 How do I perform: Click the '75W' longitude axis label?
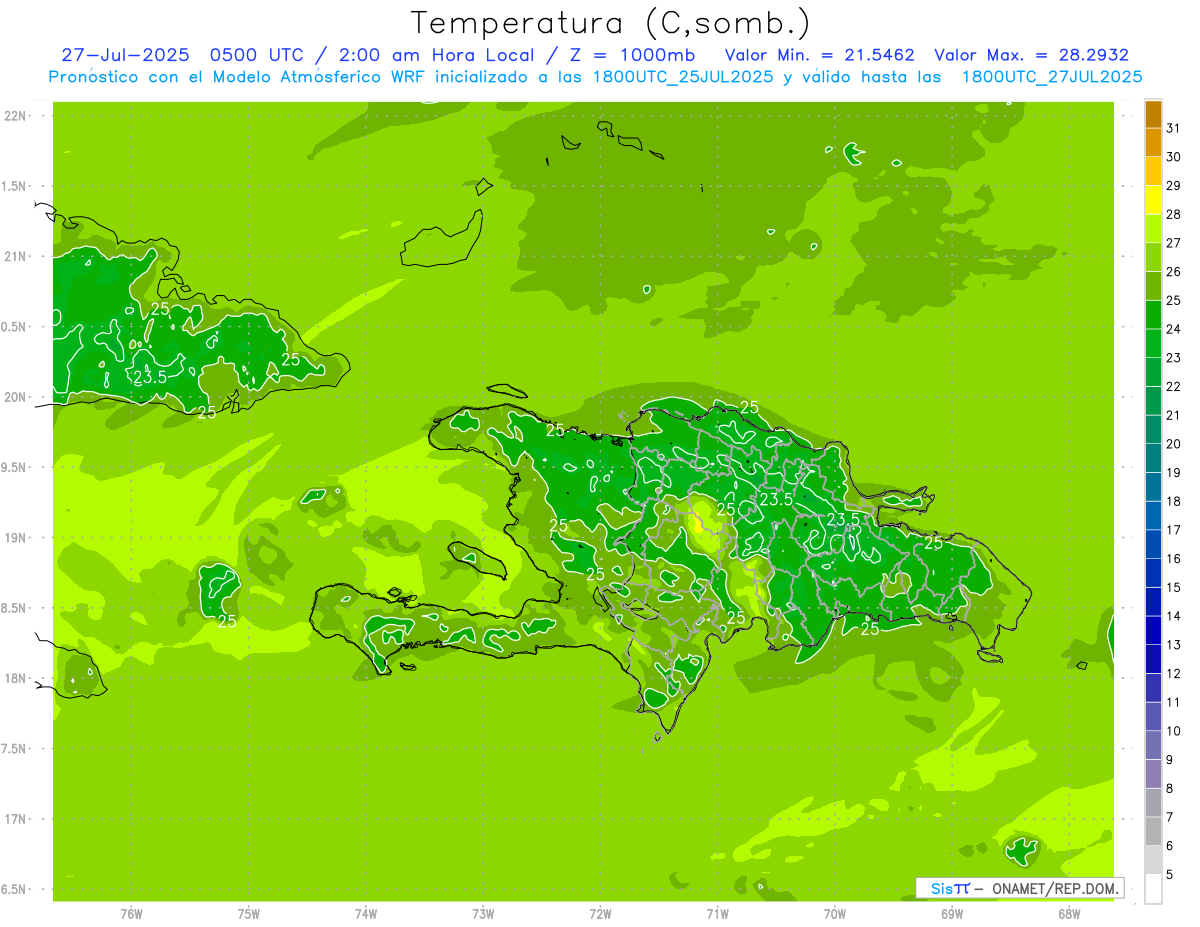[249, 914]
